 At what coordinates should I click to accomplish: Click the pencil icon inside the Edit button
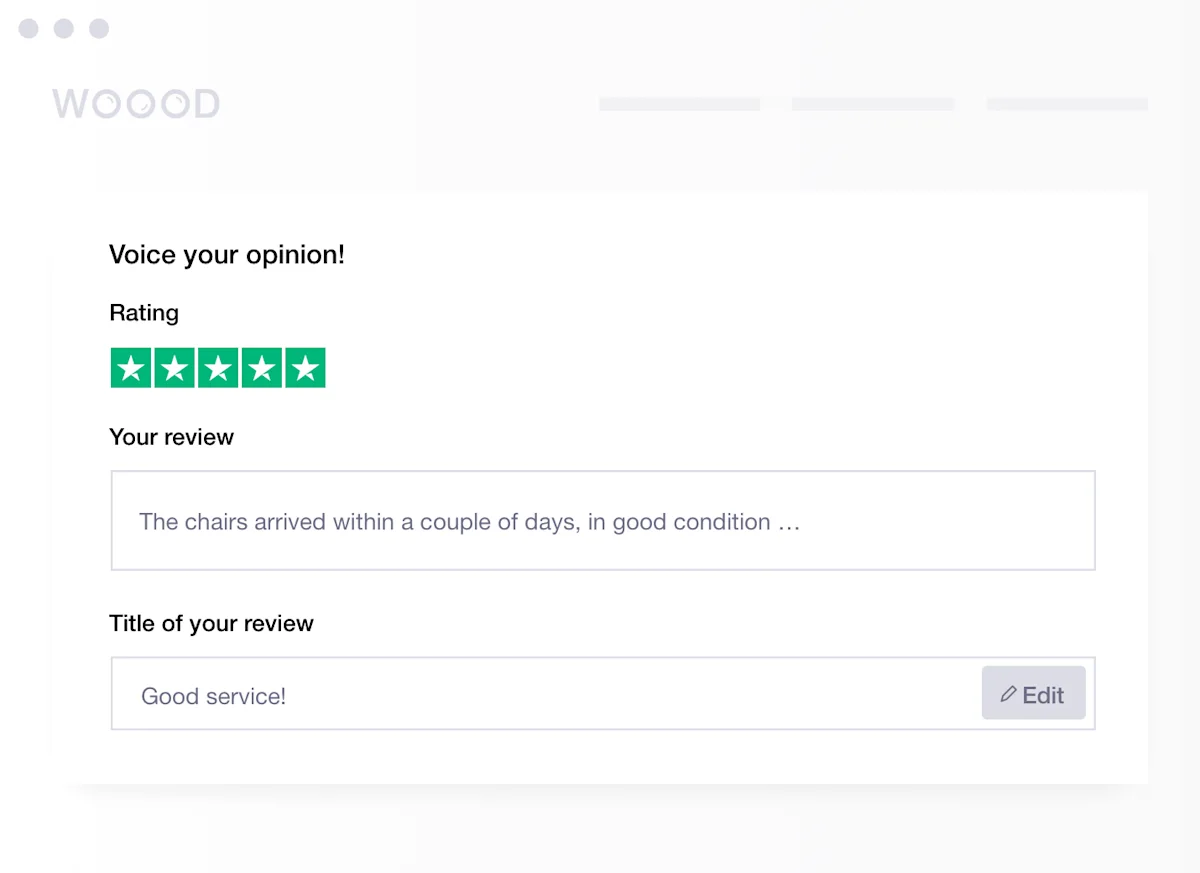coord(1011,693)
